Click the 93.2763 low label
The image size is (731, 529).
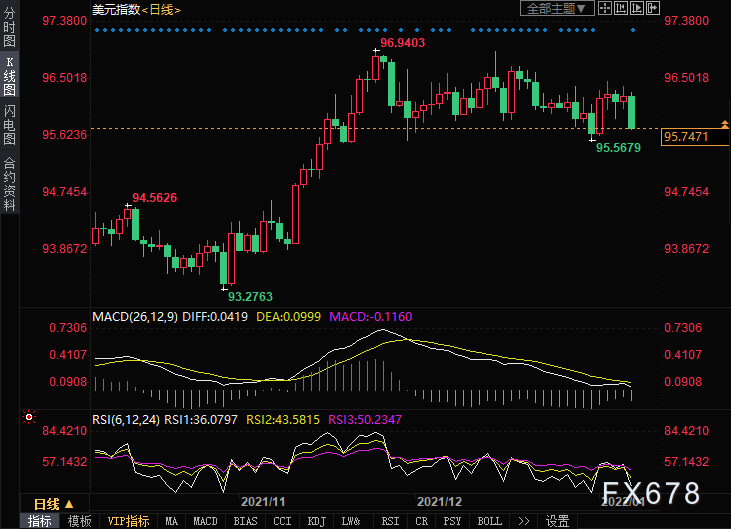[250, 296]
